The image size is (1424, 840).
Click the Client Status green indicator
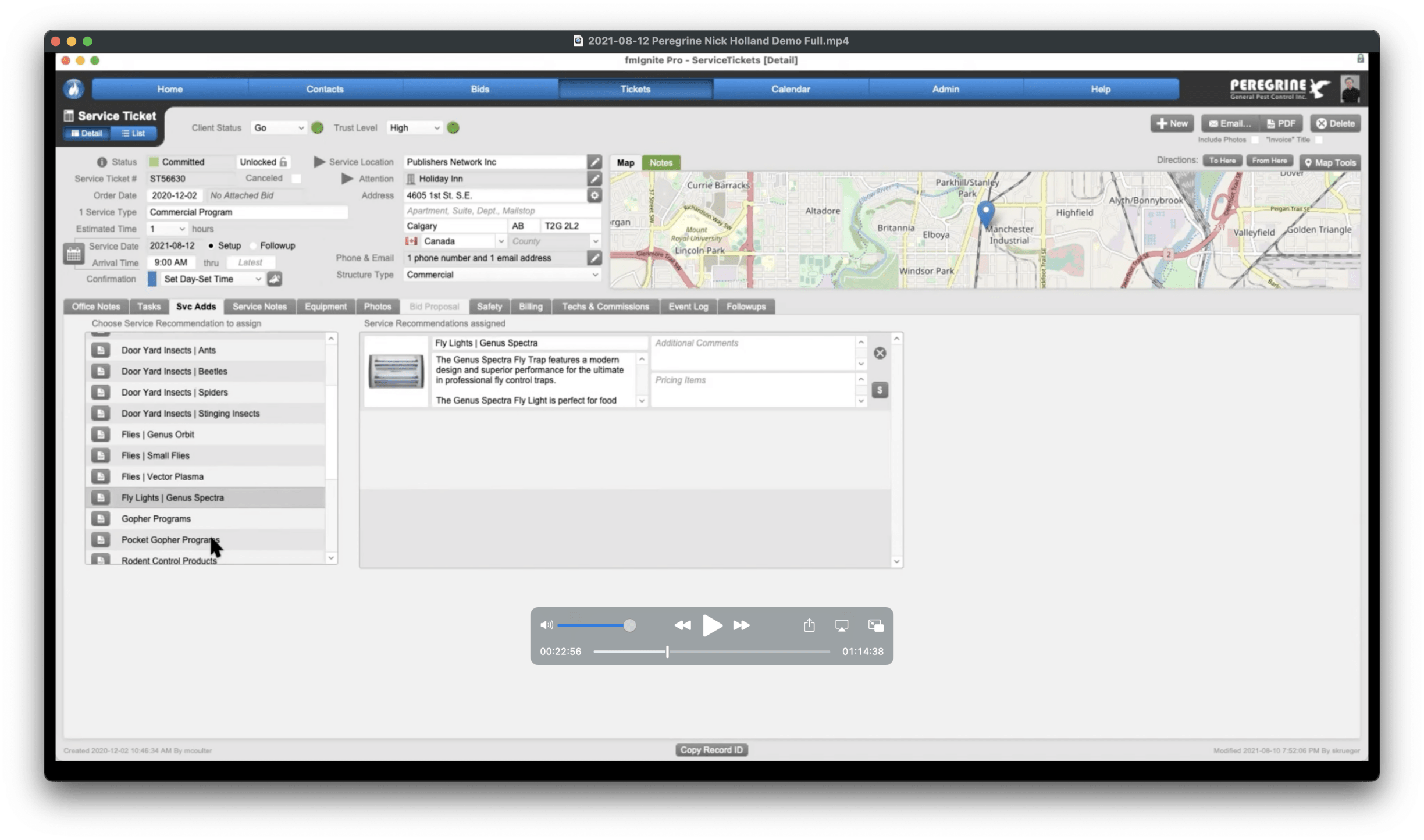pos(317,127)
